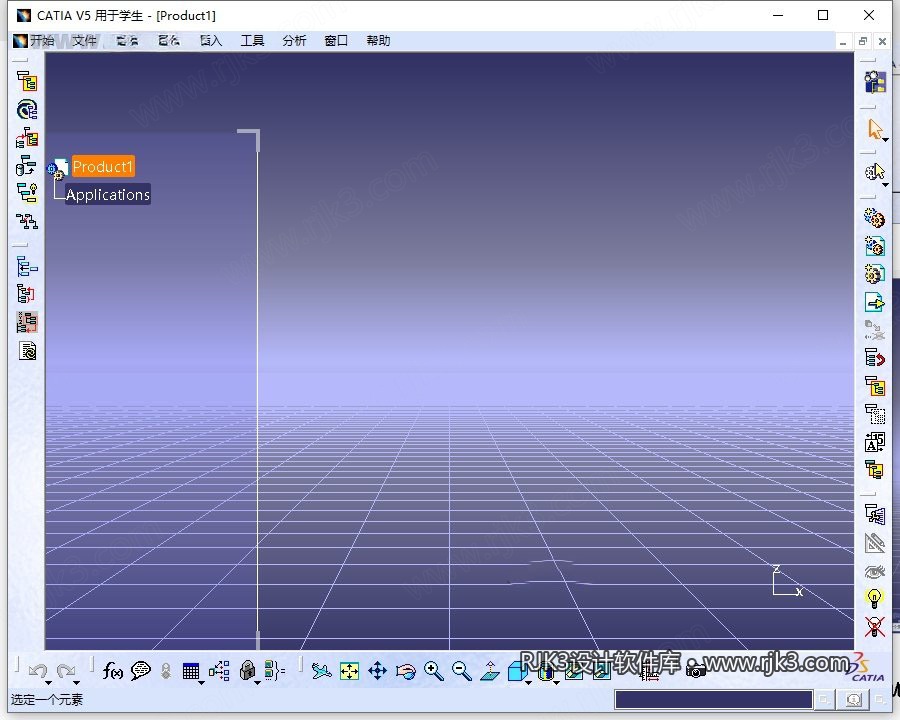Select the Product1 node in the tree

pos(103,167)
